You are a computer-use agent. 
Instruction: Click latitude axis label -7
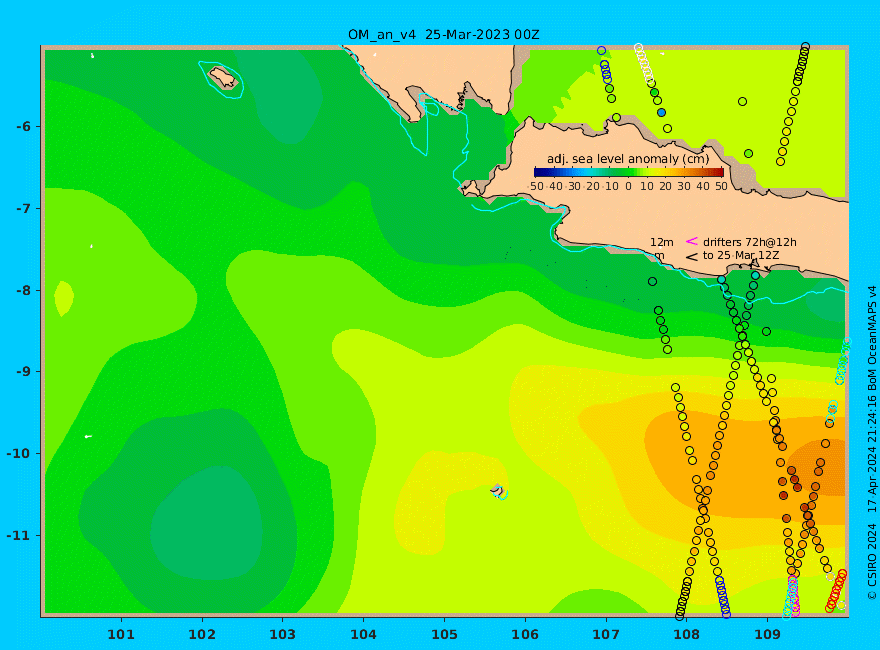click(23, 208)
